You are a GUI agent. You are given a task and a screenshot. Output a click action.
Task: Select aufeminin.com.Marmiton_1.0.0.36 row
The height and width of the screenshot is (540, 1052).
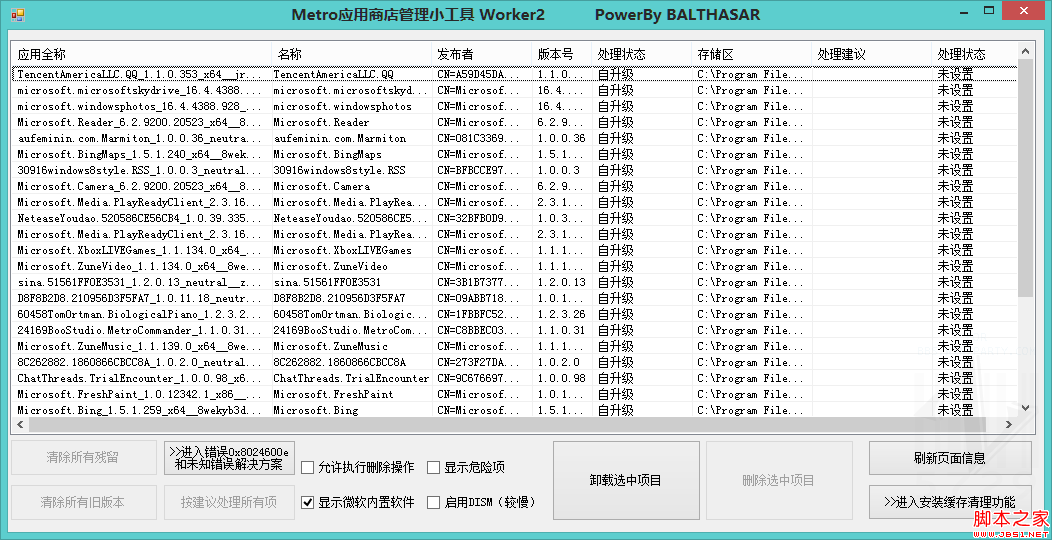pos(514,138)
